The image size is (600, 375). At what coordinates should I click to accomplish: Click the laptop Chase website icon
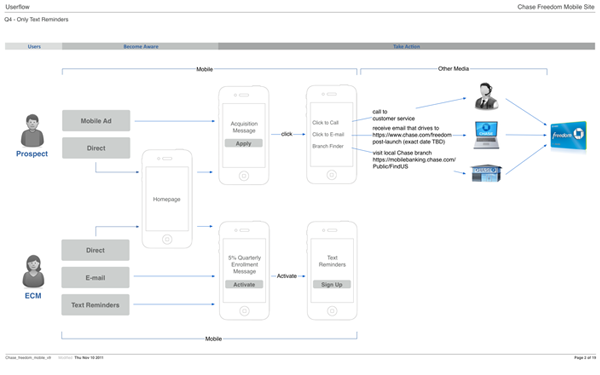click(486, 135)
